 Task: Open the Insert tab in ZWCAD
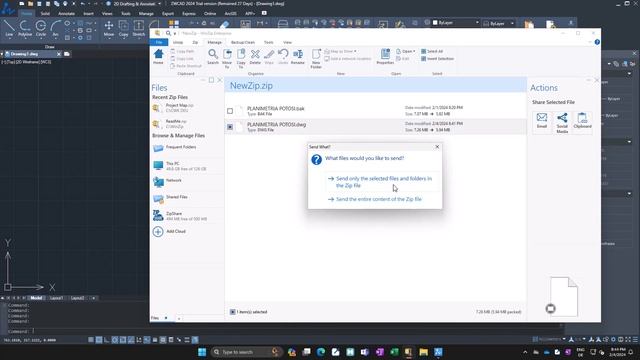(88, 13)
